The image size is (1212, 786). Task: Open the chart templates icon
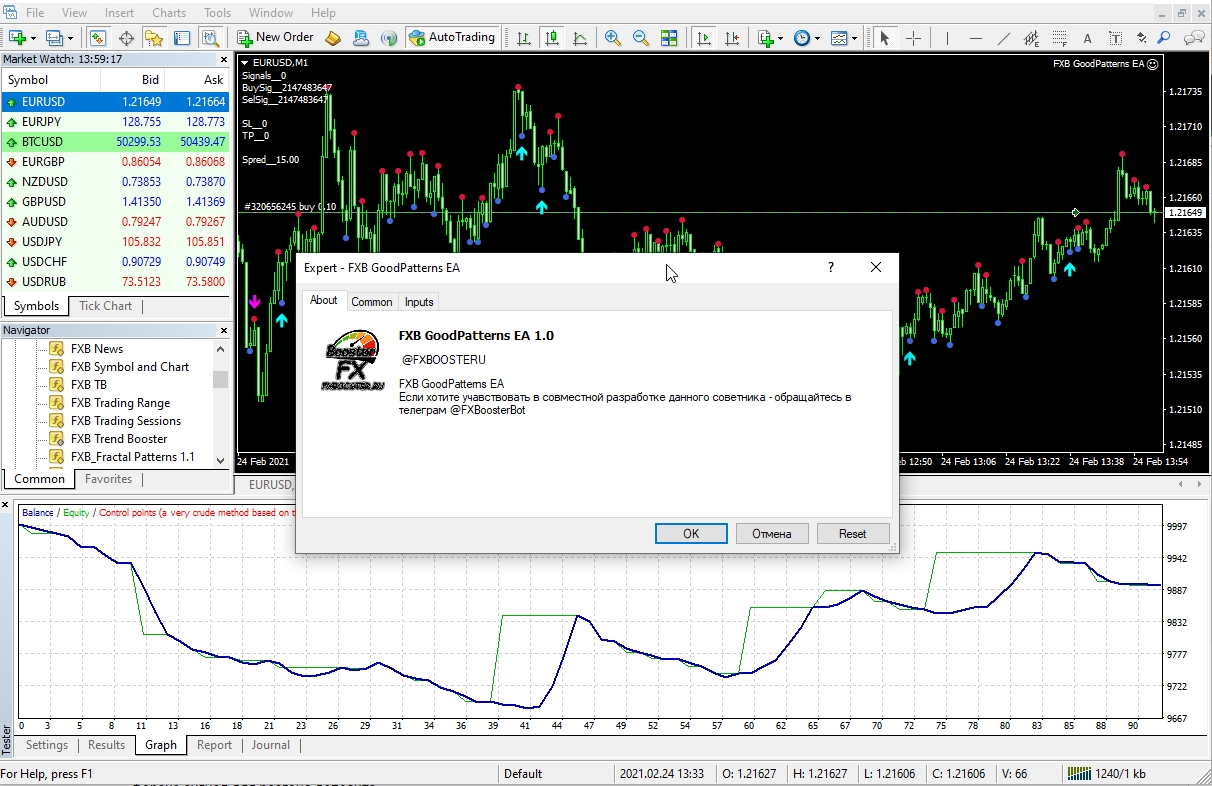tap(838, 38)
